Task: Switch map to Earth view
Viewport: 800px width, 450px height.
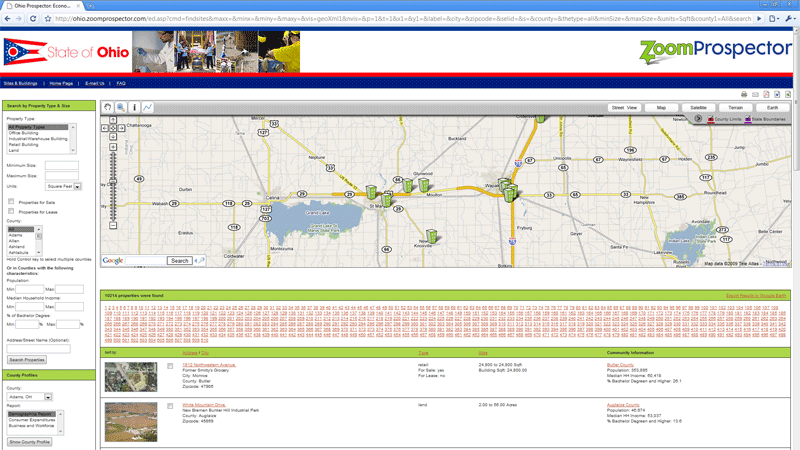Action: (772, 108)
